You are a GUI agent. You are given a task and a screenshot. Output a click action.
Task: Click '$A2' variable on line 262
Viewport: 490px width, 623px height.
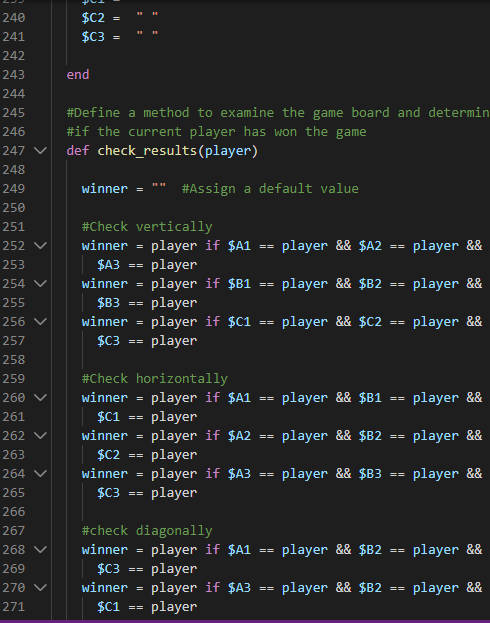coord(239,435)
